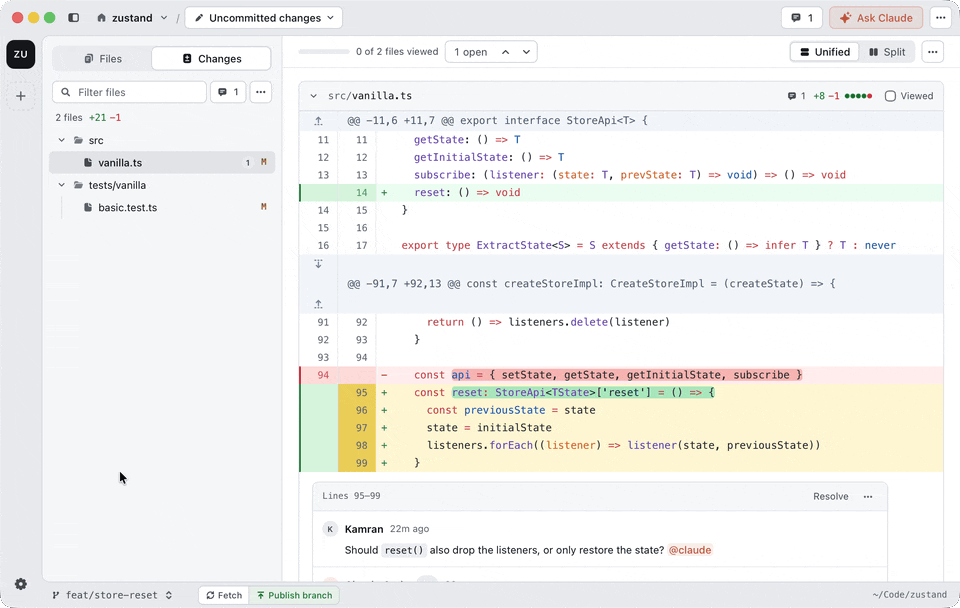Click the Fetch button
The height and width of the screenshot is (608, 960).
(224, 595)
